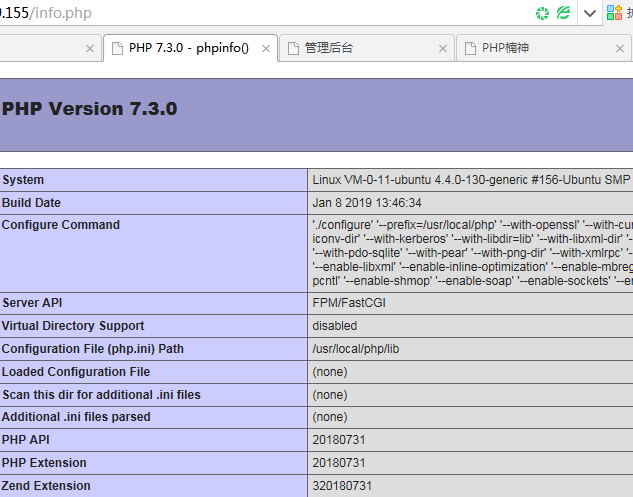Click the green refresh circle icon in address bar
This screenshot has height=497, width=633.
[x=542, y=13]
